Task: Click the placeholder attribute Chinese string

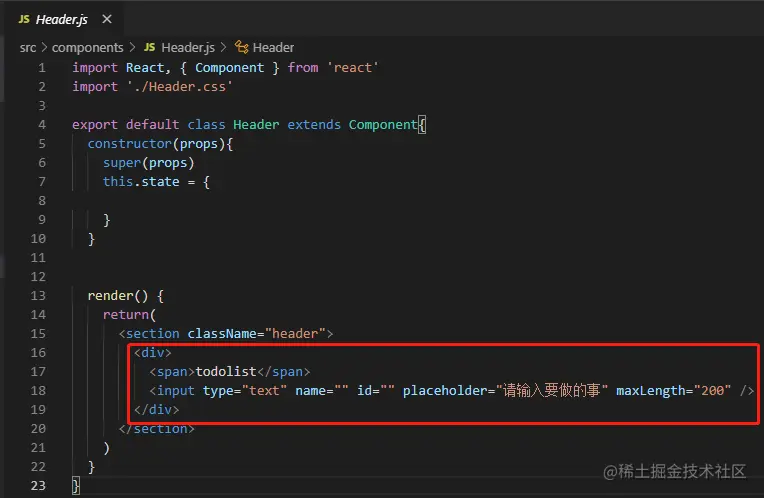Action: point(552,391)
